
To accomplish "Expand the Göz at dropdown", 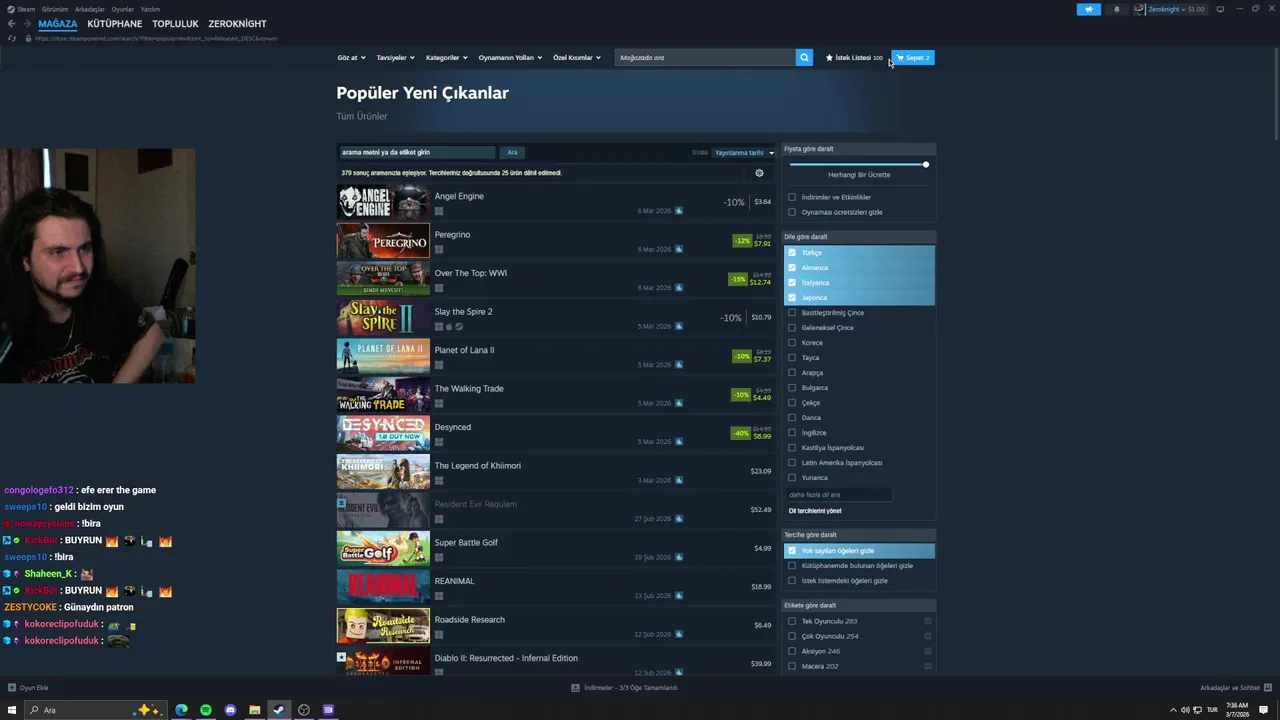I will click(351, 58).
